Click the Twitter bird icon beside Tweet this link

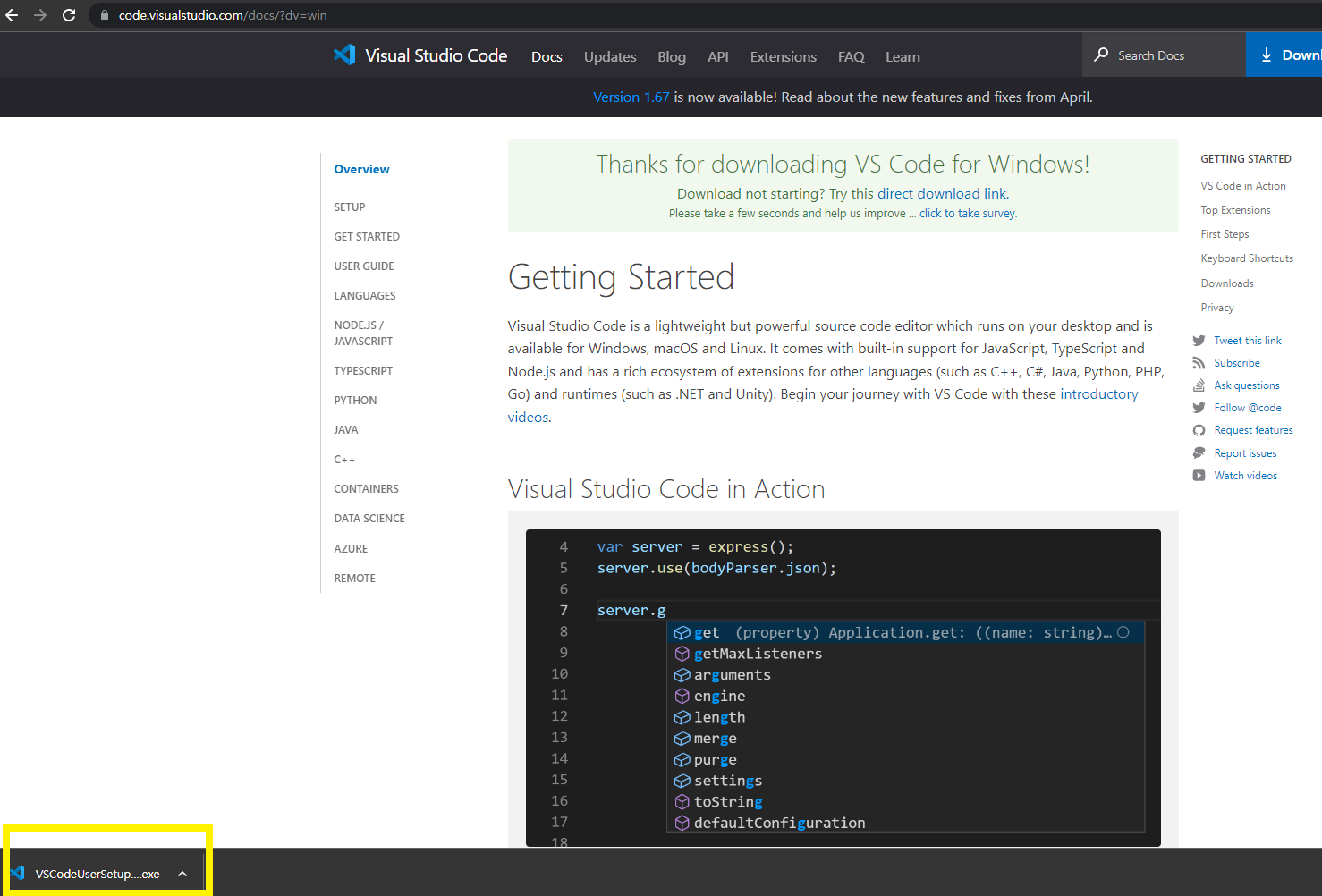pos(1199,341)
